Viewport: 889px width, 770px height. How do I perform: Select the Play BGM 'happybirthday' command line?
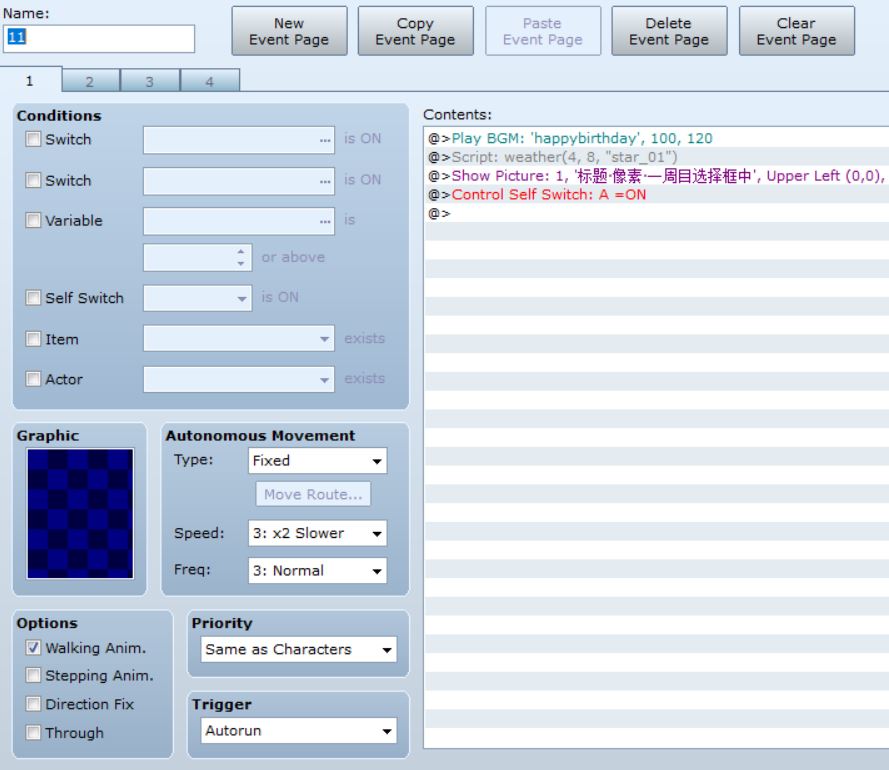pos(657,138)
